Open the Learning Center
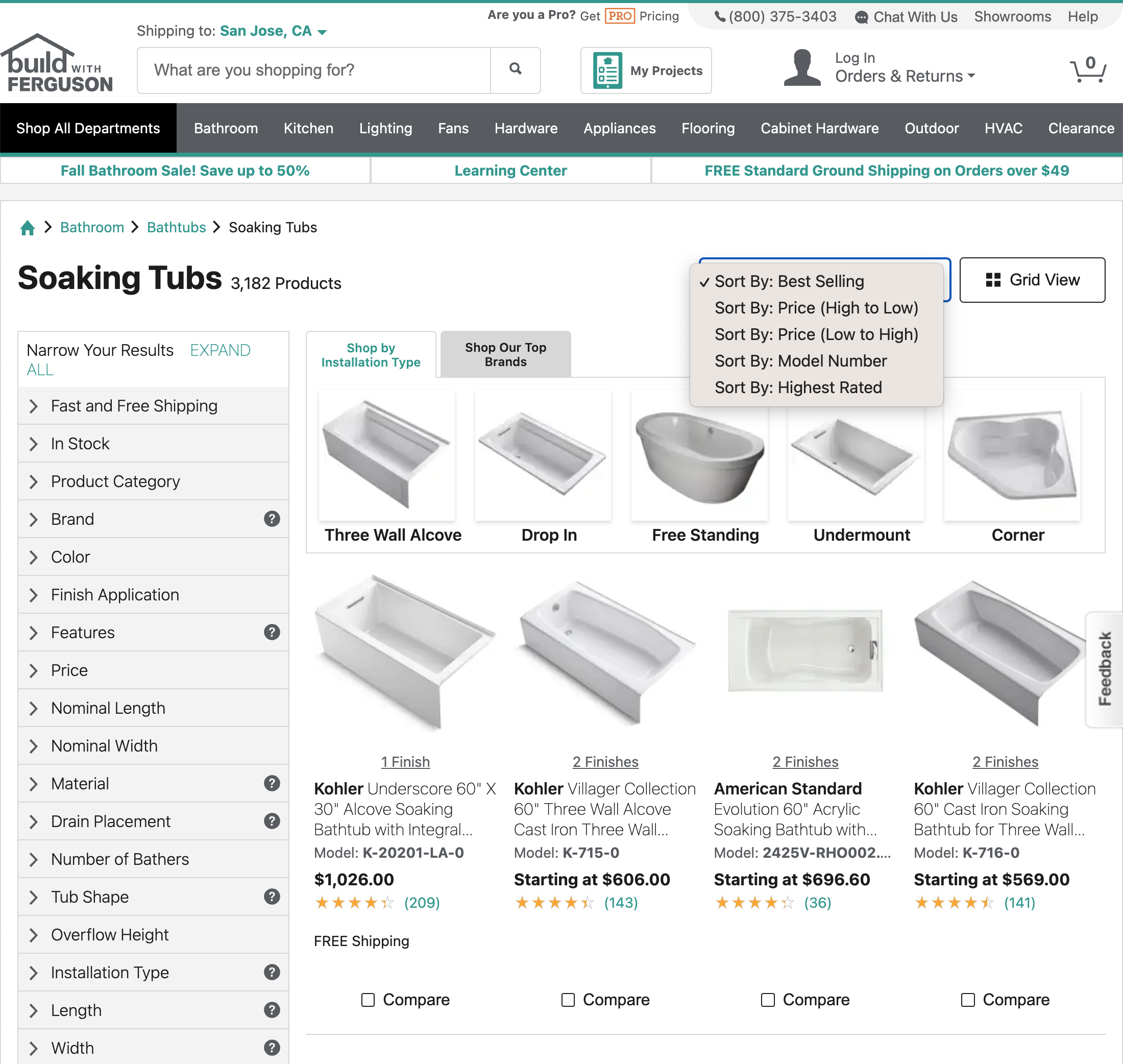Image resolution: width=1123 pixels, height=1064 pixels. [510, 170]
